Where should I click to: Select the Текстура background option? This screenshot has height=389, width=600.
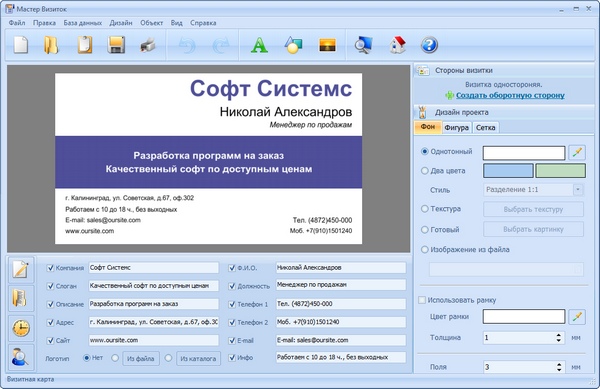click(424, 209)
